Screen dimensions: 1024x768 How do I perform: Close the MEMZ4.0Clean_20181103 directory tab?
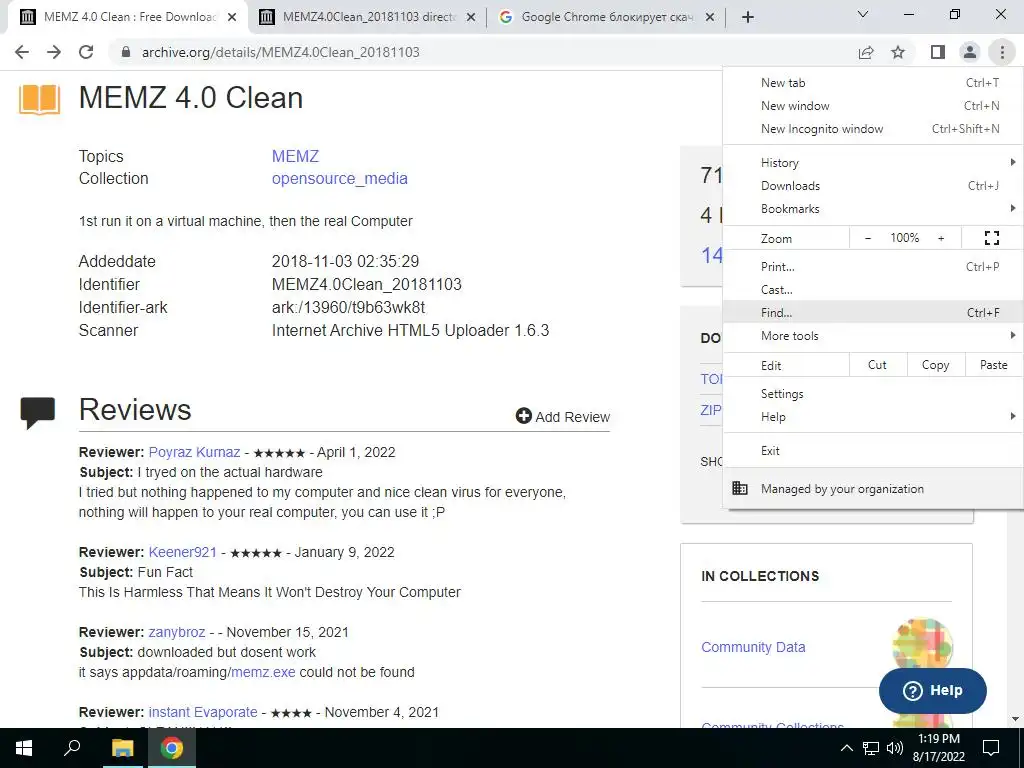[471, 17]
